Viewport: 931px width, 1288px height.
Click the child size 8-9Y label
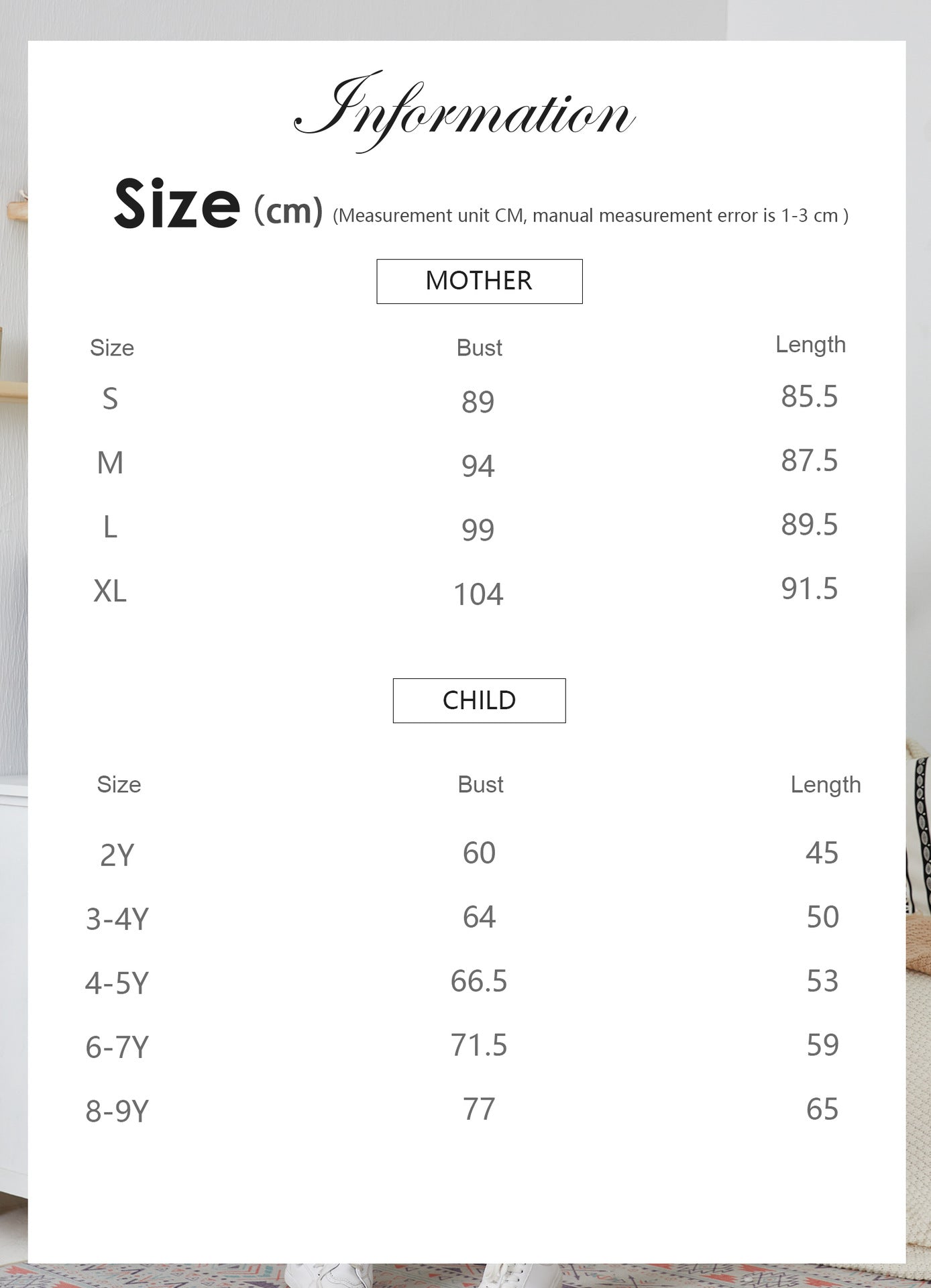(117, 1111)
